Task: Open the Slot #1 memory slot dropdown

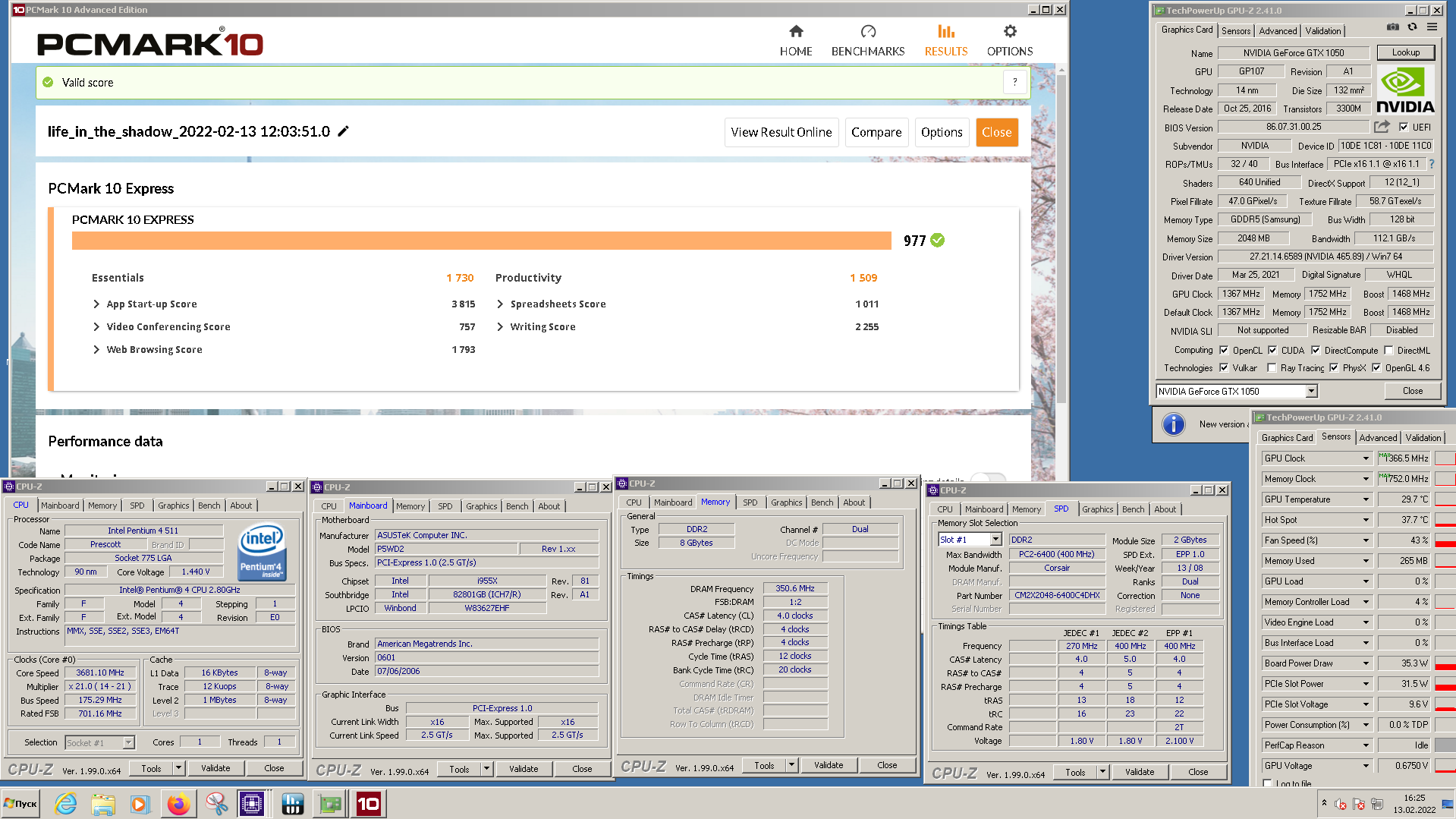Action: point(995,539)
